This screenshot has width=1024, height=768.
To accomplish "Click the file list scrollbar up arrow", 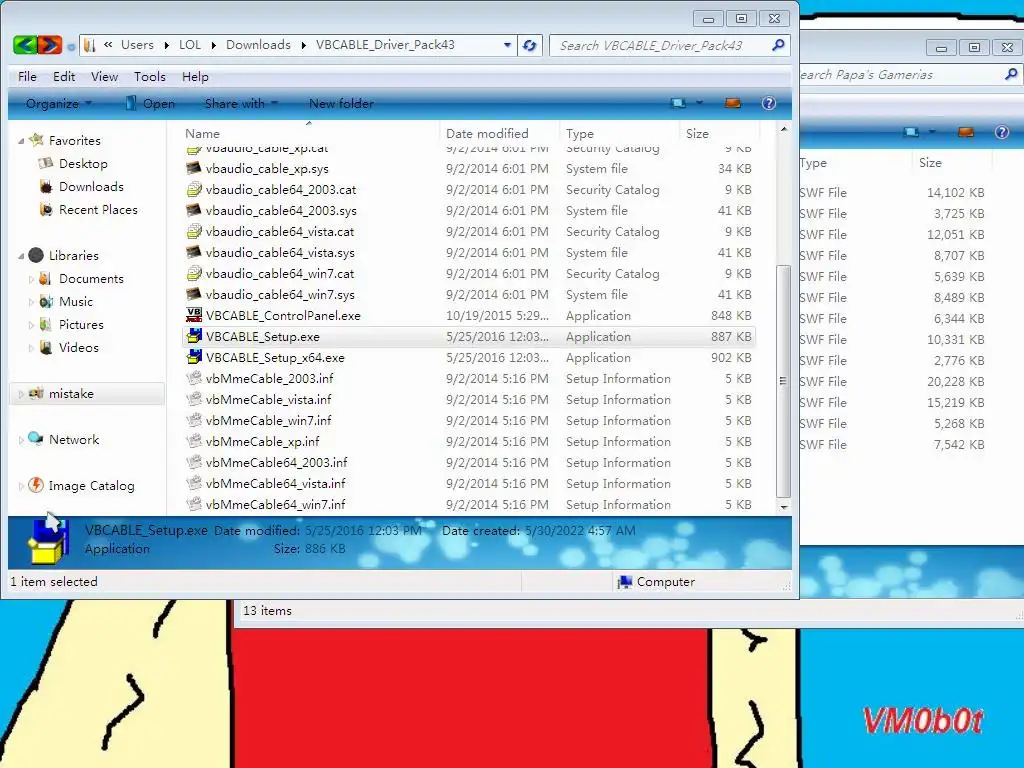I will [784, 129].
